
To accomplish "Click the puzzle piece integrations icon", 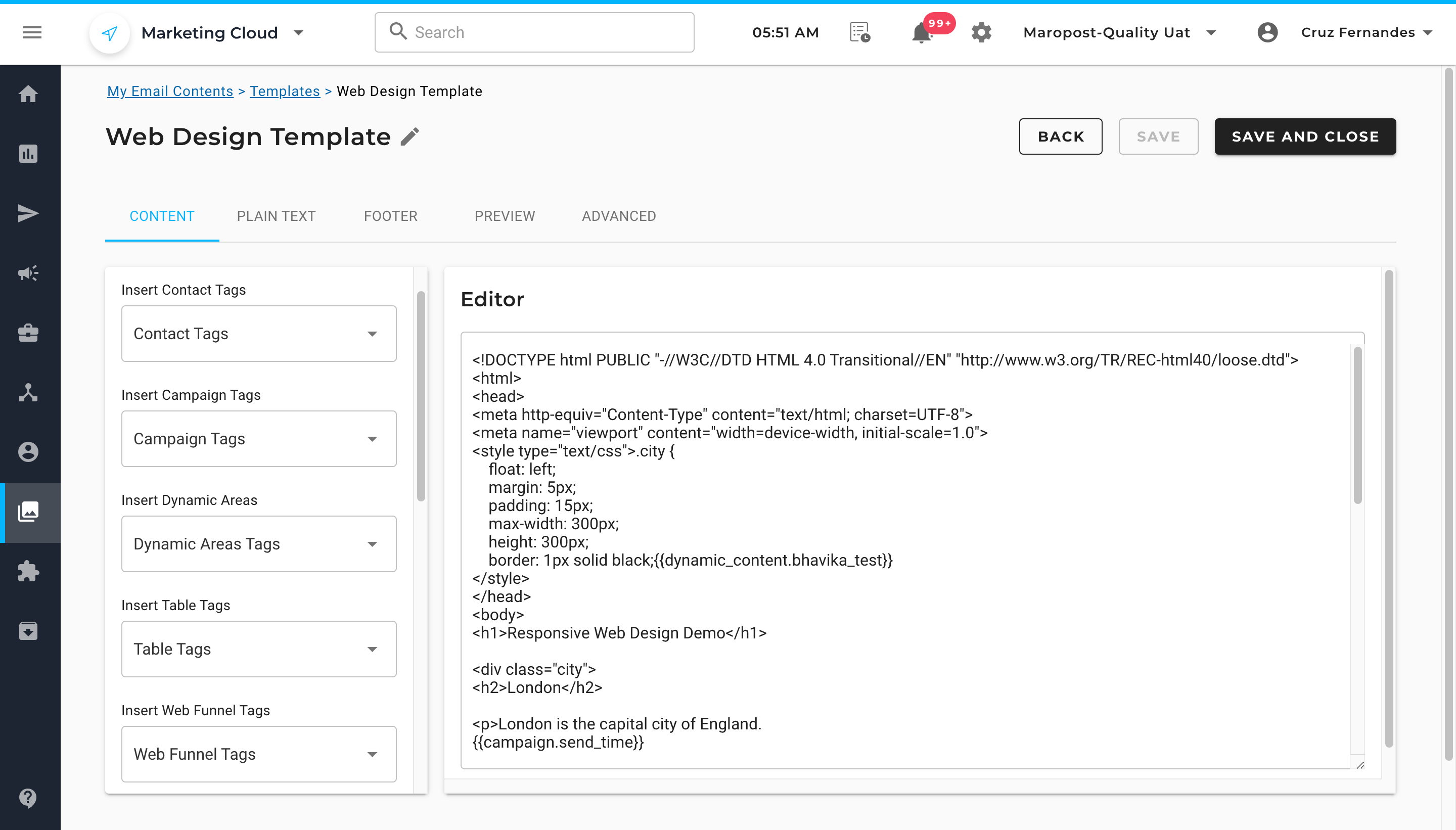I will point(28,571).
